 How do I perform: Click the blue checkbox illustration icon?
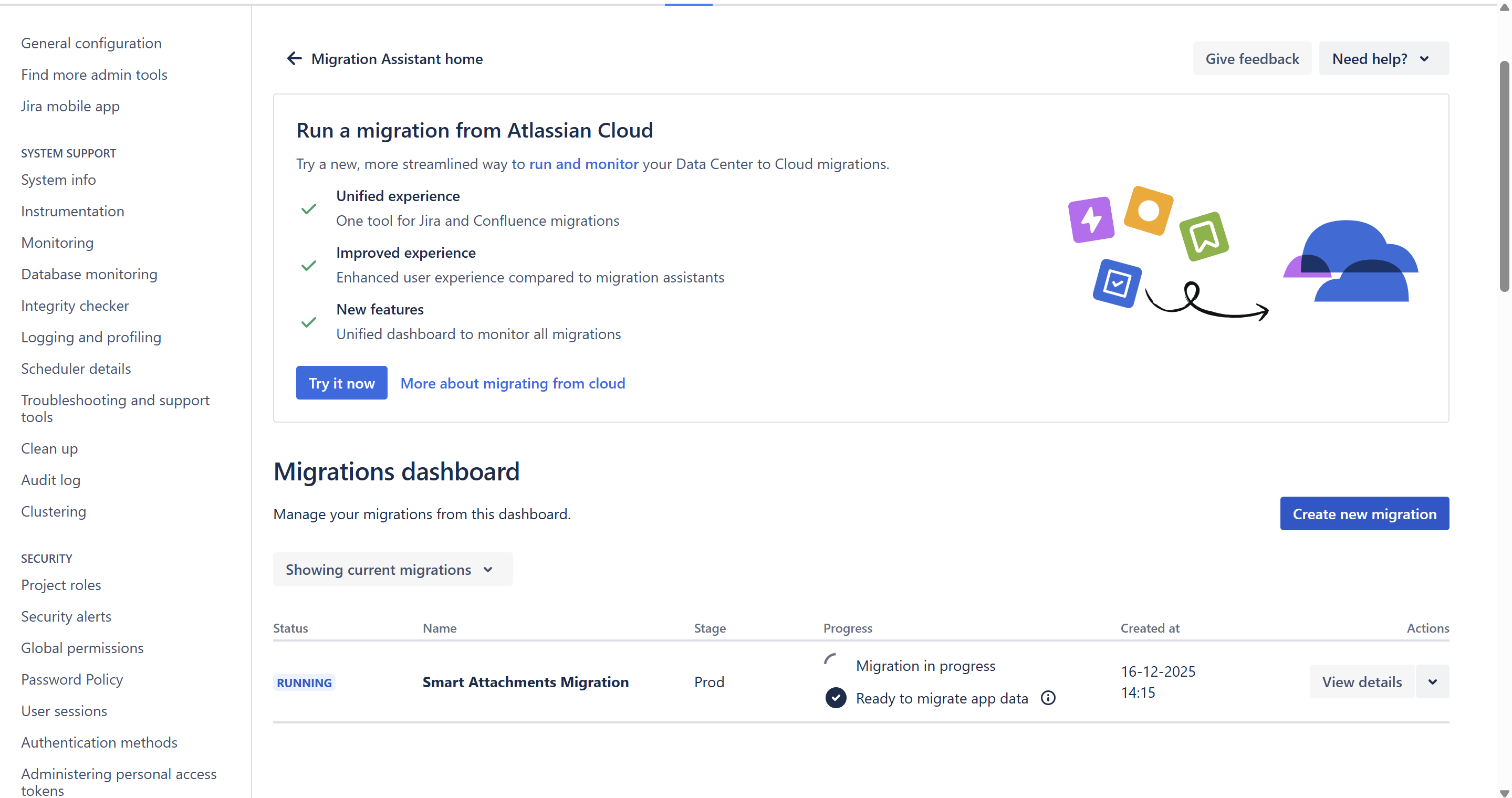tap(1117, 283)
